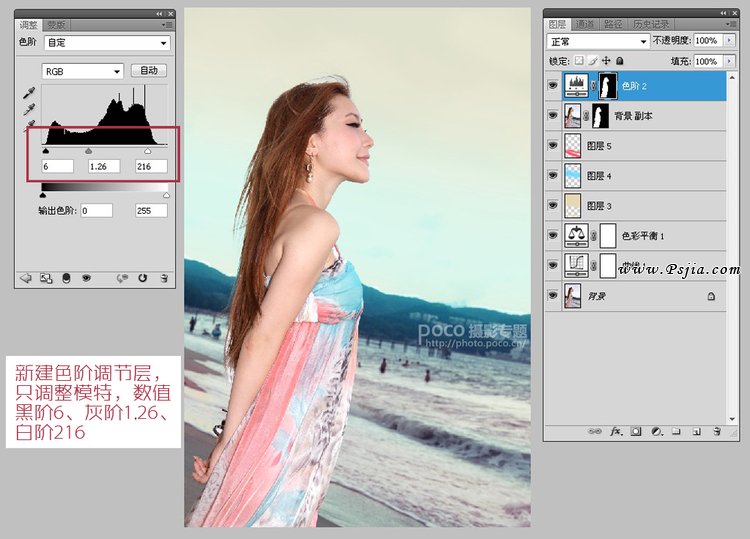Reset the adjustment to defaults icon
Image resolution: width=750 pixels, height=539 pixels.
tap(143, 278)
